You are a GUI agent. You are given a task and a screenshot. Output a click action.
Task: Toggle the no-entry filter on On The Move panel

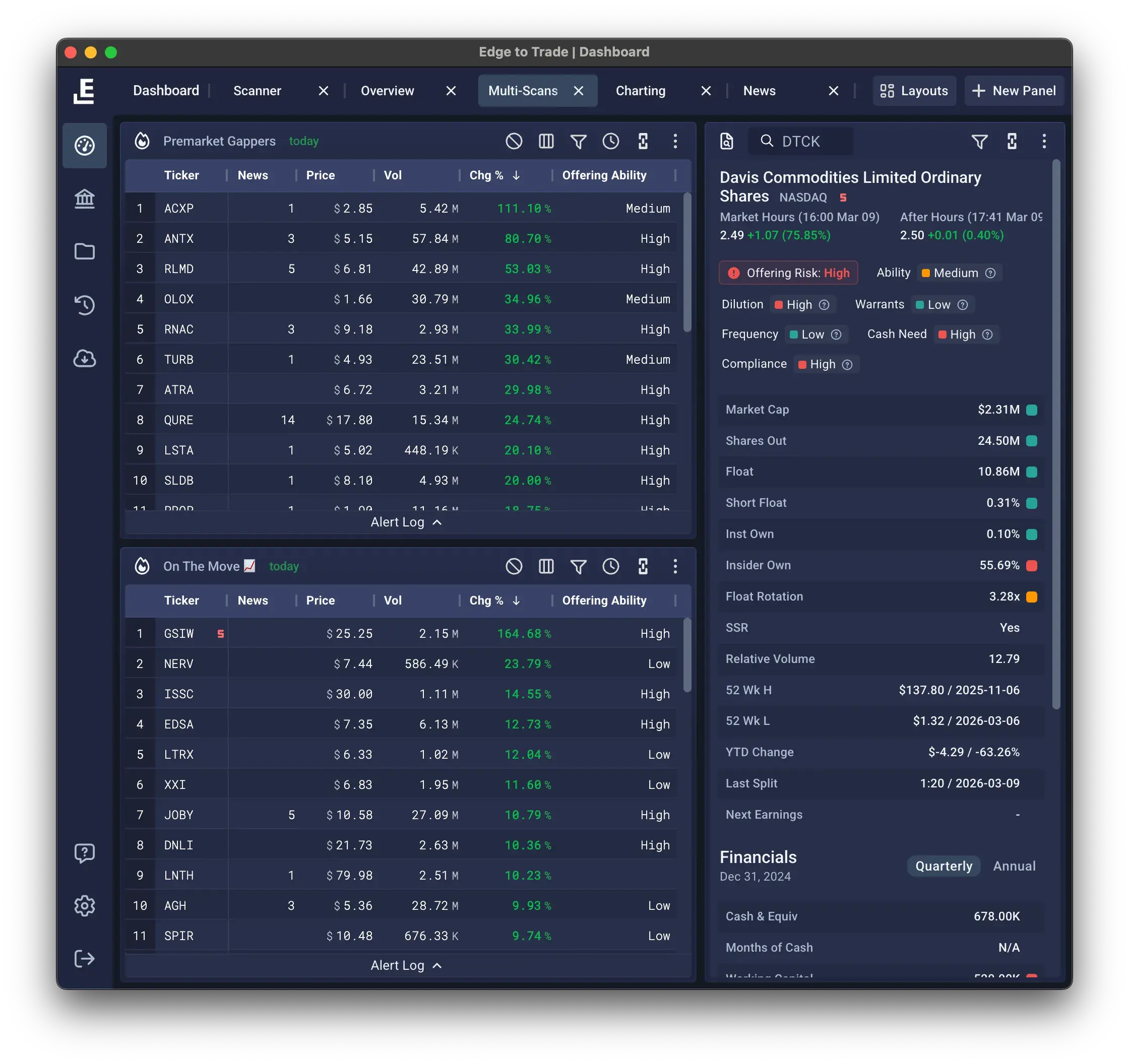click(x=514, y=566)
